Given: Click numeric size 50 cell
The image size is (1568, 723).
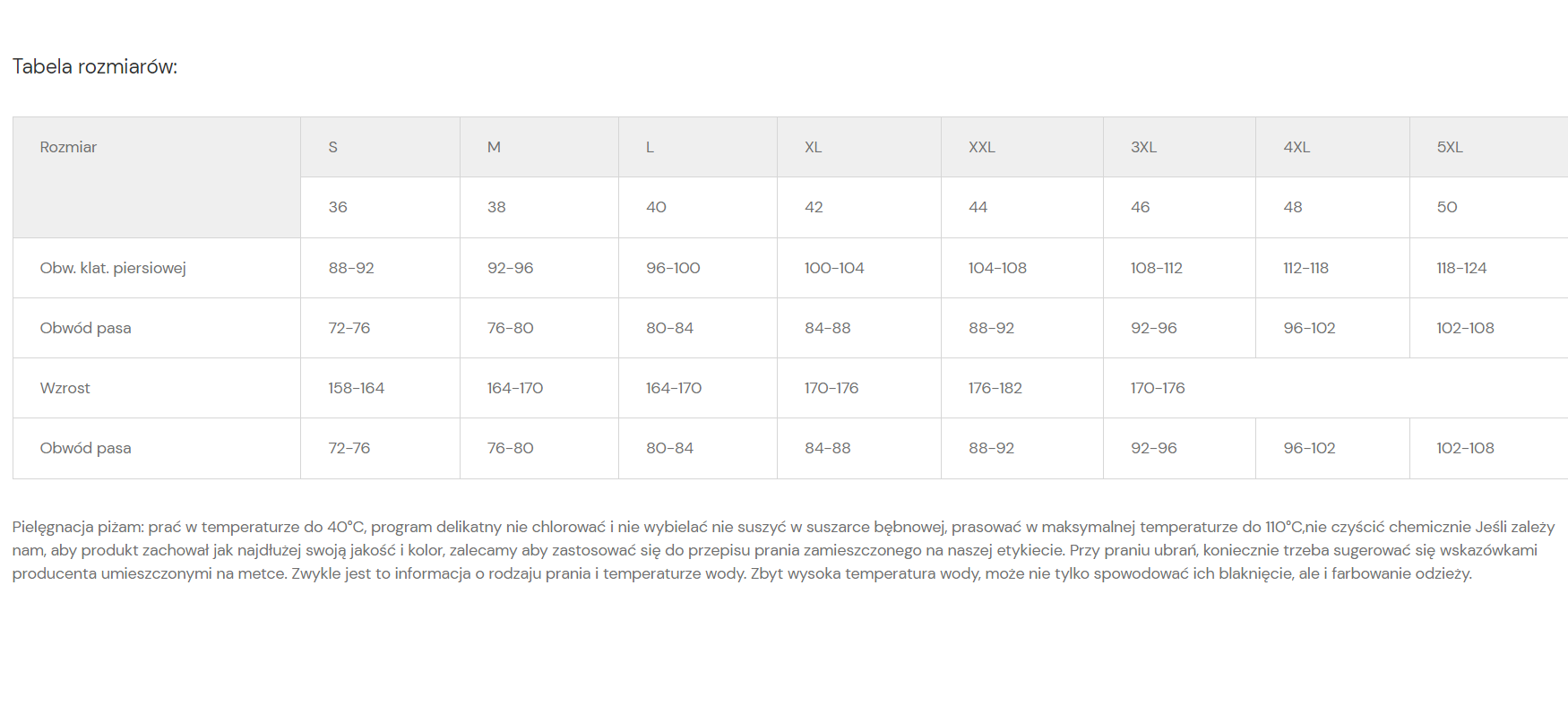Looking at the screenshot, I should tap(1447, 208).
